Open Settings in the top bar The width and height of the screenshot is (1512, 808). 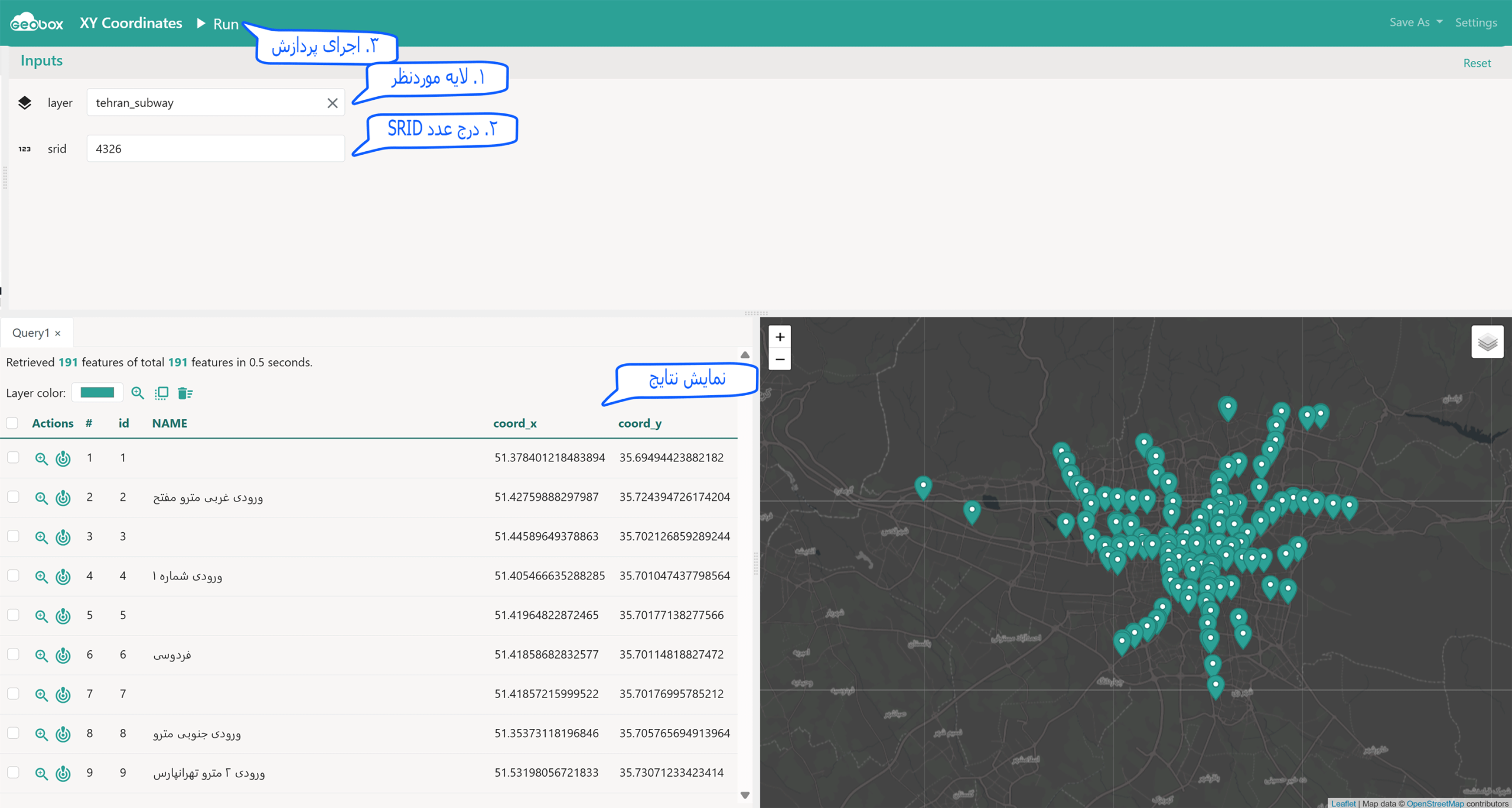coord(1475,22)
